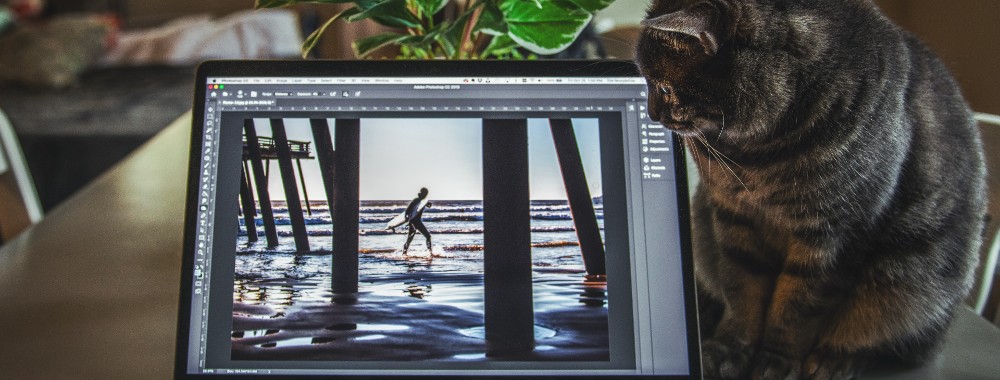Screen dimensions: 1000x380
Task: Open the brush preset picker
Action: tap(241, 94)
